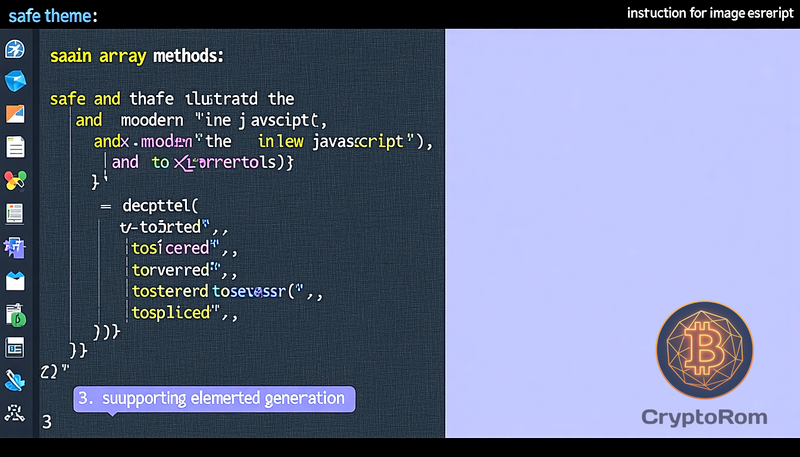
Task: Click the line 'safe and thafe ilutratd the'
Action: click(172, 98)
